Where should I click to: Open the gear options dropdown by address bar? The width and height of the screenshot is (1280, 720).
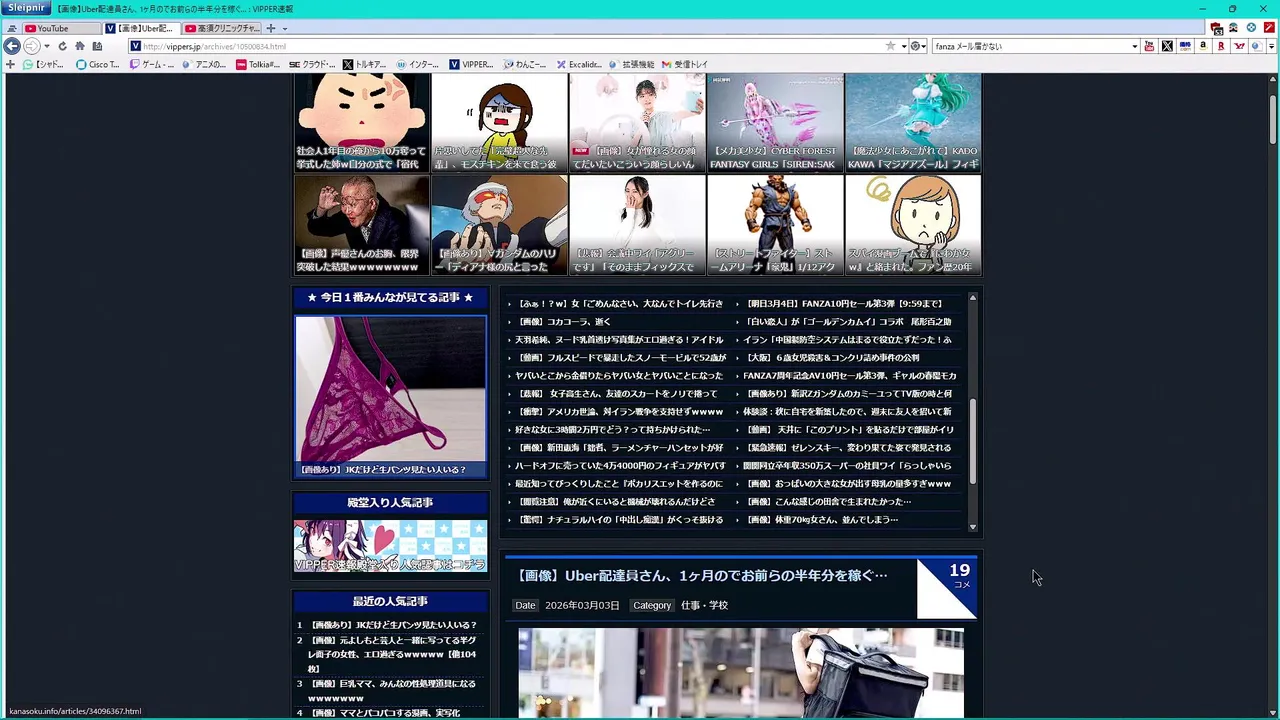pos(917,46)
